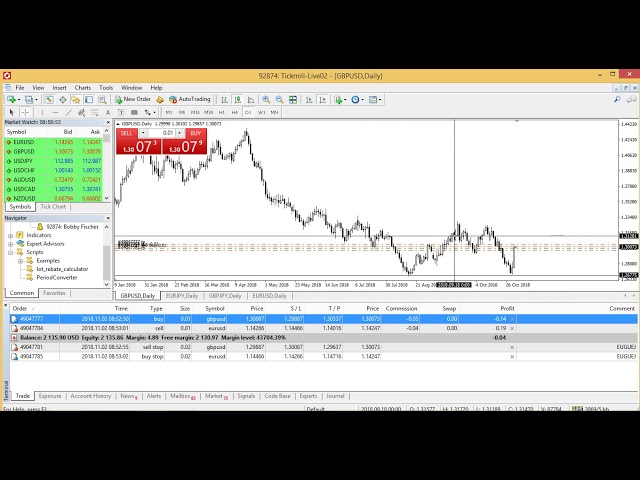Select USDJPY in Market Watch
The image size is (640, 480).
pos(22,160)
